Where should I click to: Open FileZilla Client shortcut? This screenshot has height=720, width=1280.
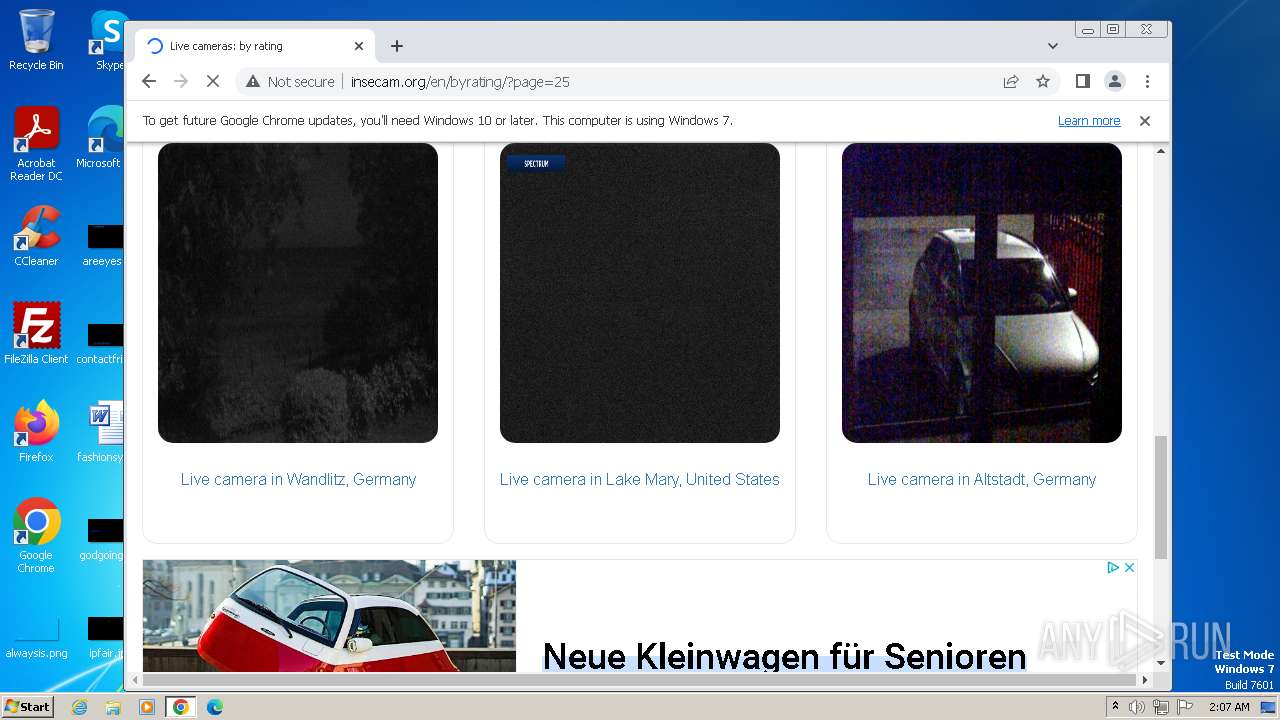36,334
